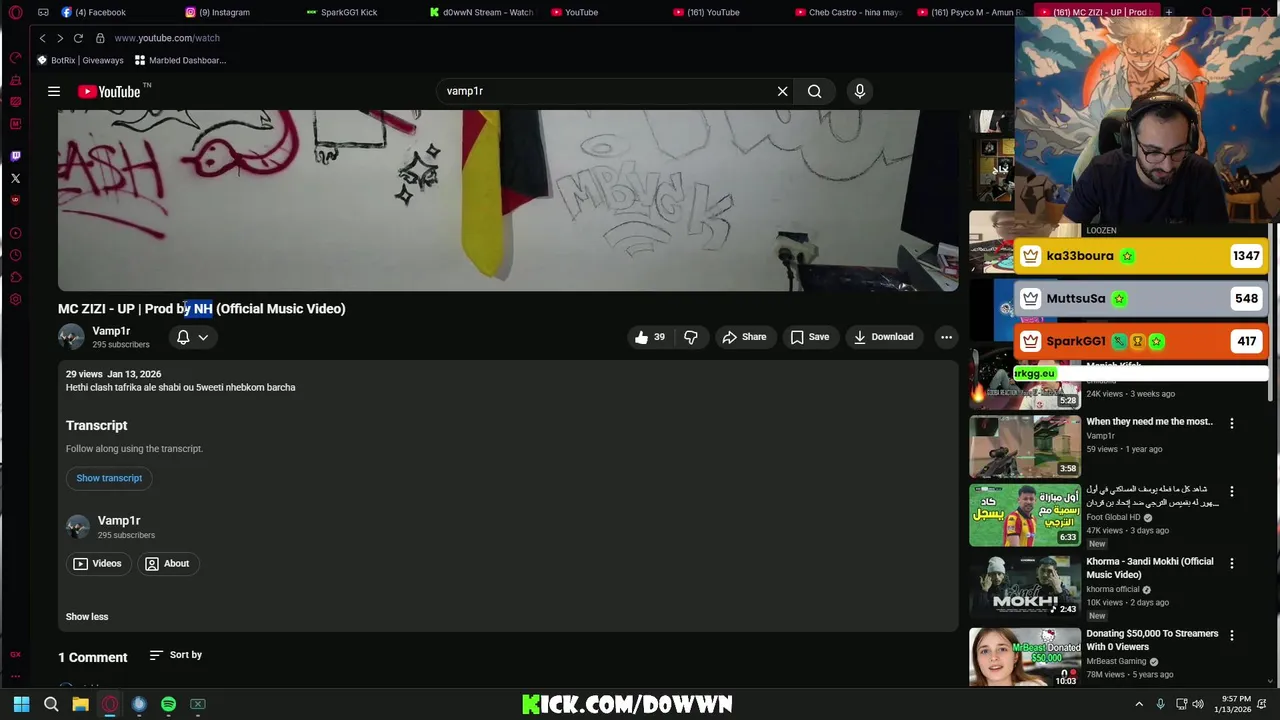This screenshot has width=1280, height=720.
Task: Download the video
Action: pos(883,337)
